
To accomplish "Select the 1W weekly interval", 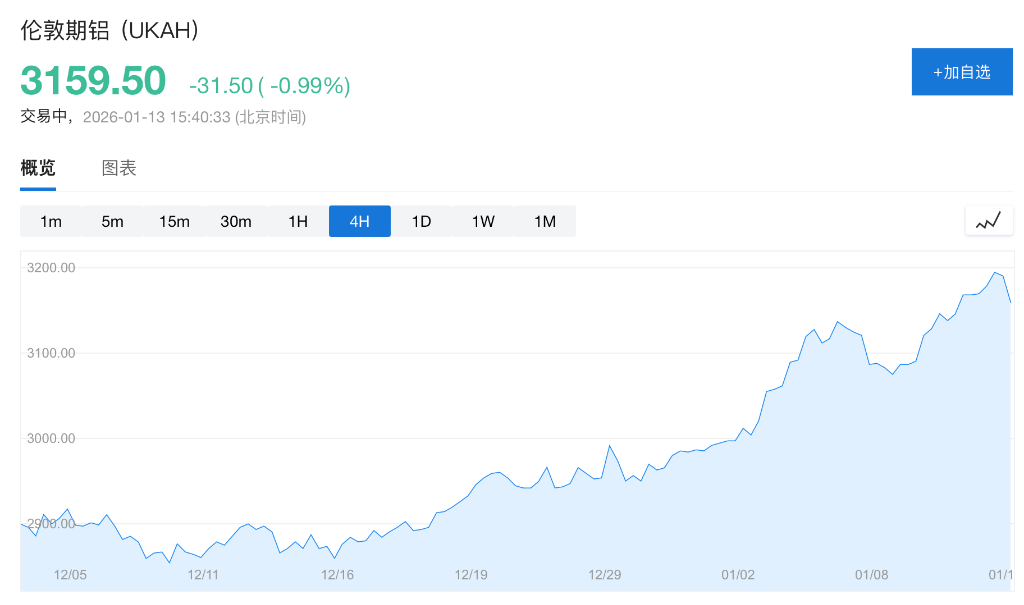I will 483,221.
